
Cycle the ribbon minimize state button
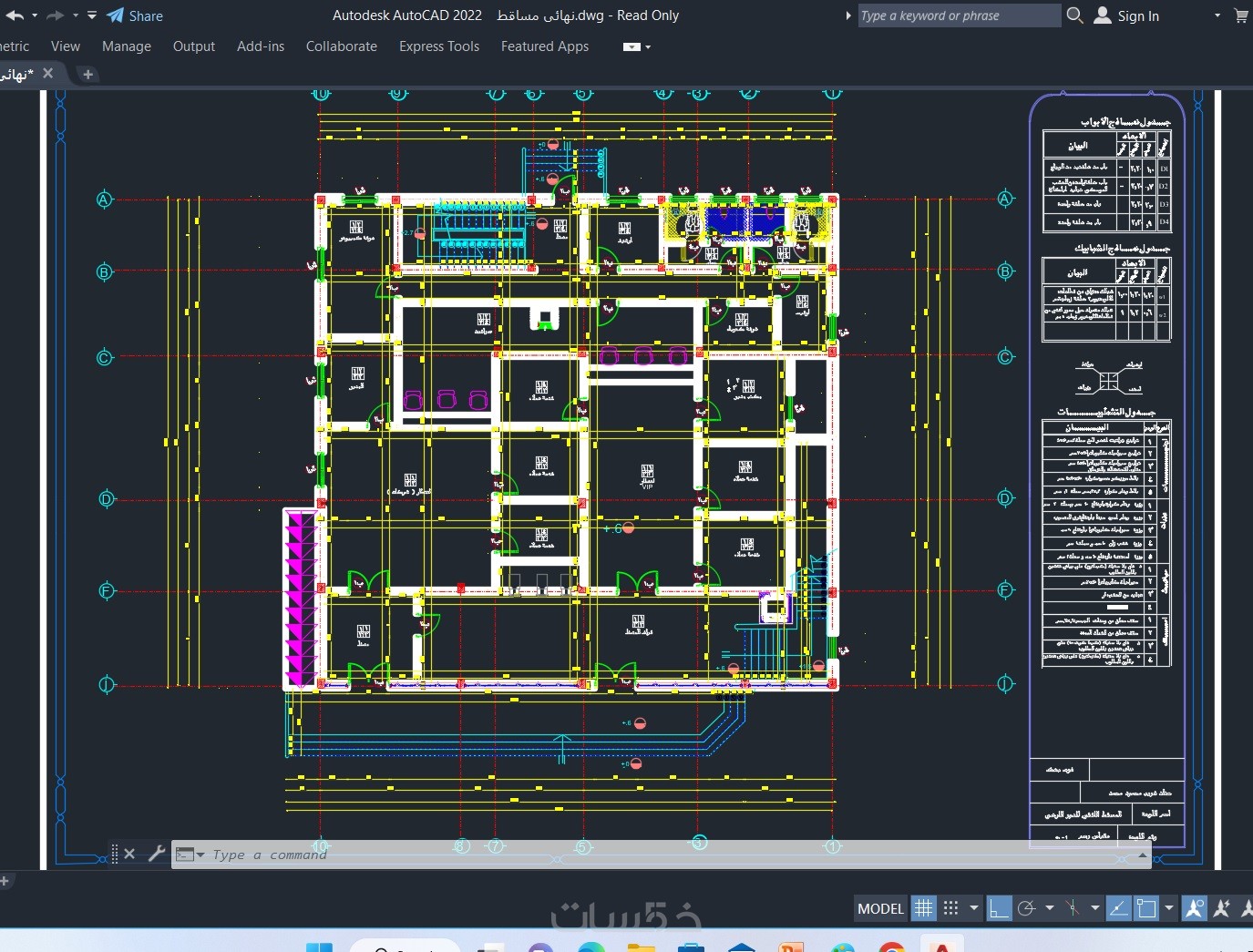coord(632,46)
